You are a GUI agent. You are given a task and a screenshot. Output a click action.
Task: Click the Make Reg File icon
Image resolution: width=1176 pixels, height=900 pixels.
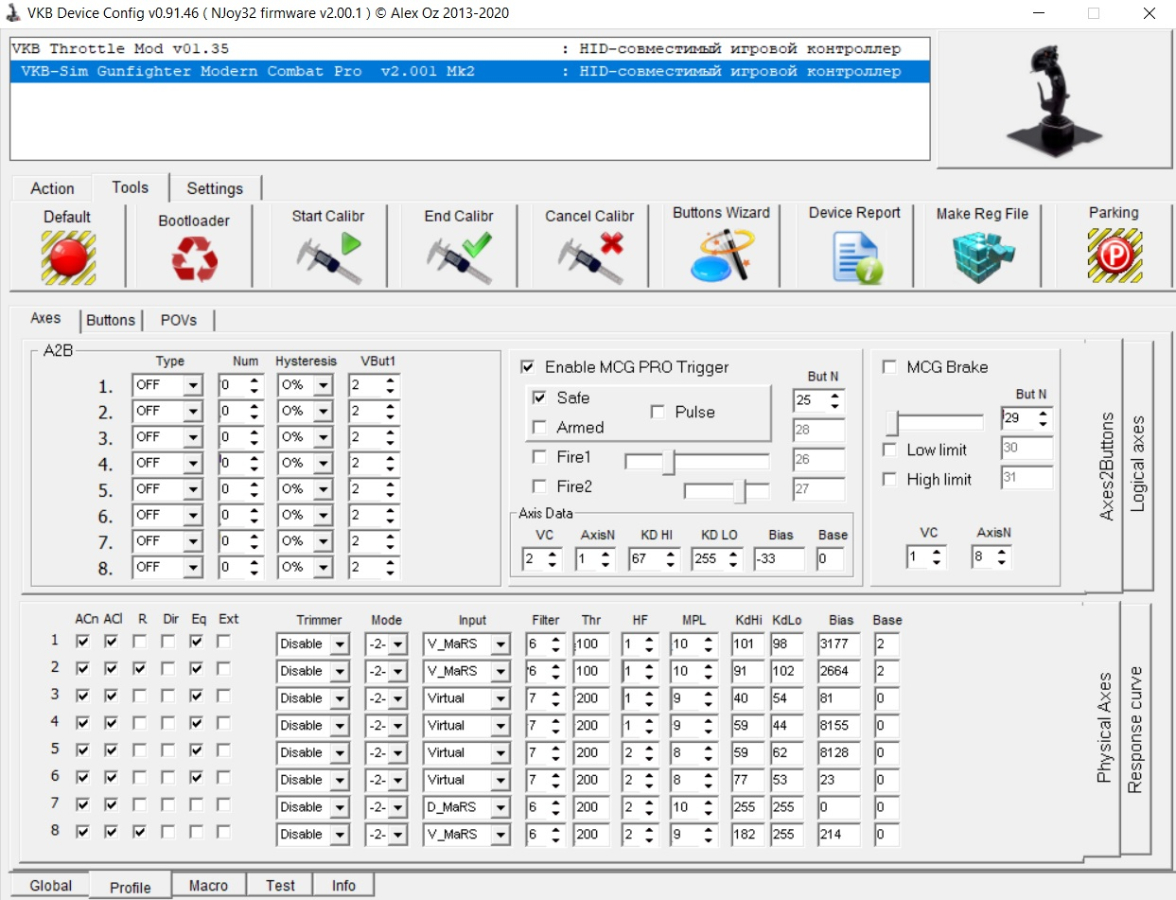point(982,257)
